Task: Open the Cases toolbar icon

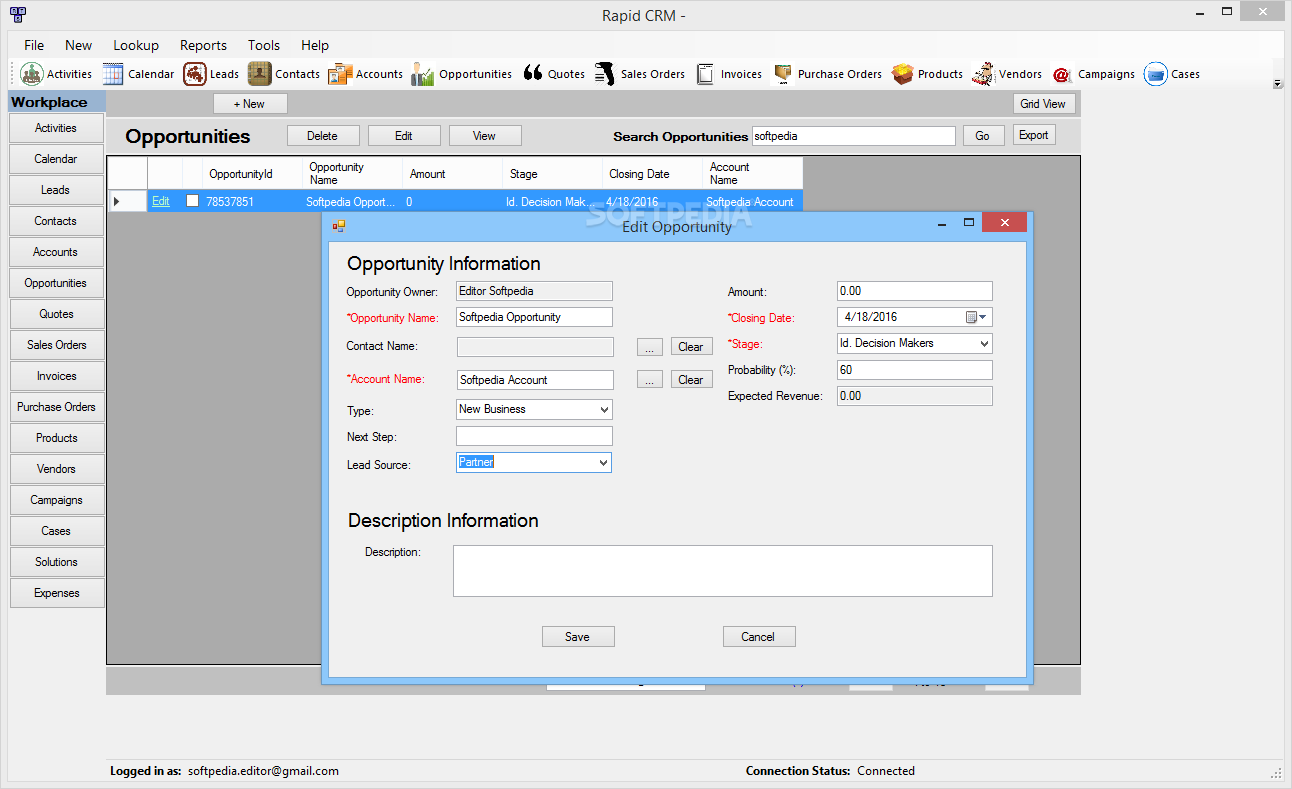Action: click(x=1156, y=74)
